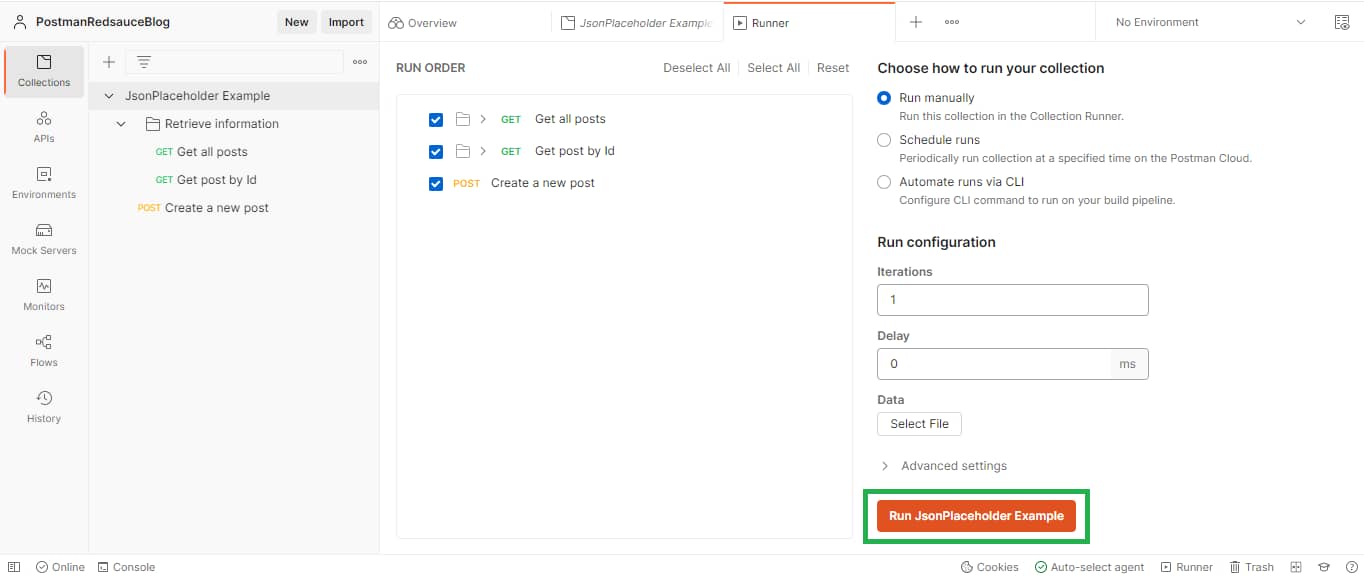Click the folder icon beside Get all posts
The image size is (1364, 579).
pyautogui.click(x=463, y=120)
